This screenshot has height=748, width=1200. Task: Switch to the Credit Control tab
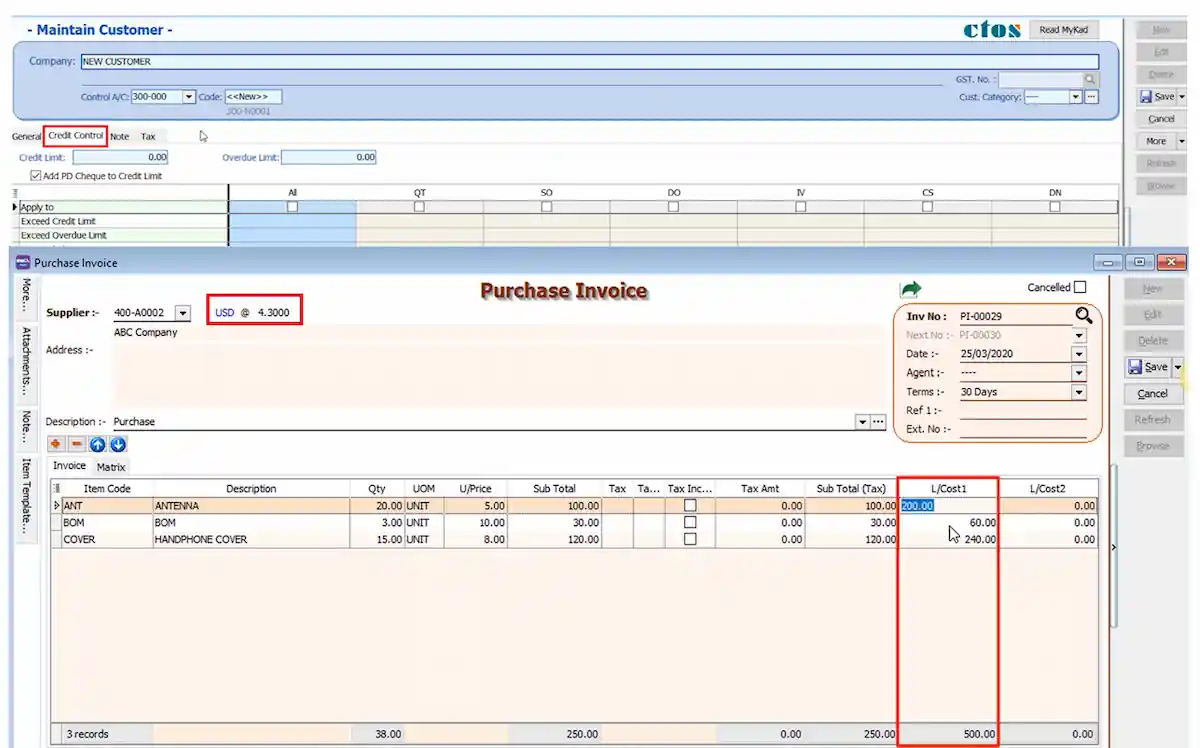[x=75, y=135]
